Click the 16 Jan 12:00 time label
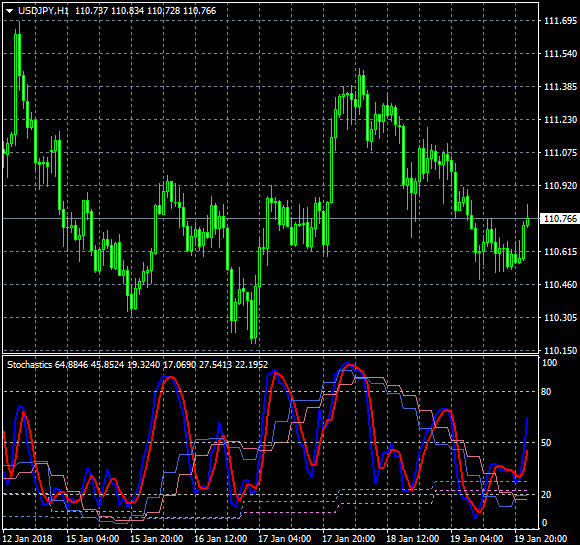This screenshot has height=545, width=580. pyautogui.click(x=221, y=539)
